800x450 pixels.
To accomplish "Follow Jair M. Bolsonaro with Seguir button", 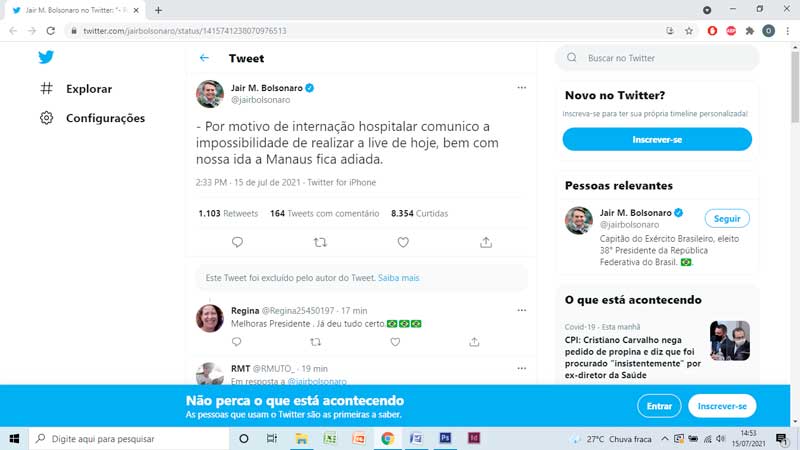I will 727,218.
